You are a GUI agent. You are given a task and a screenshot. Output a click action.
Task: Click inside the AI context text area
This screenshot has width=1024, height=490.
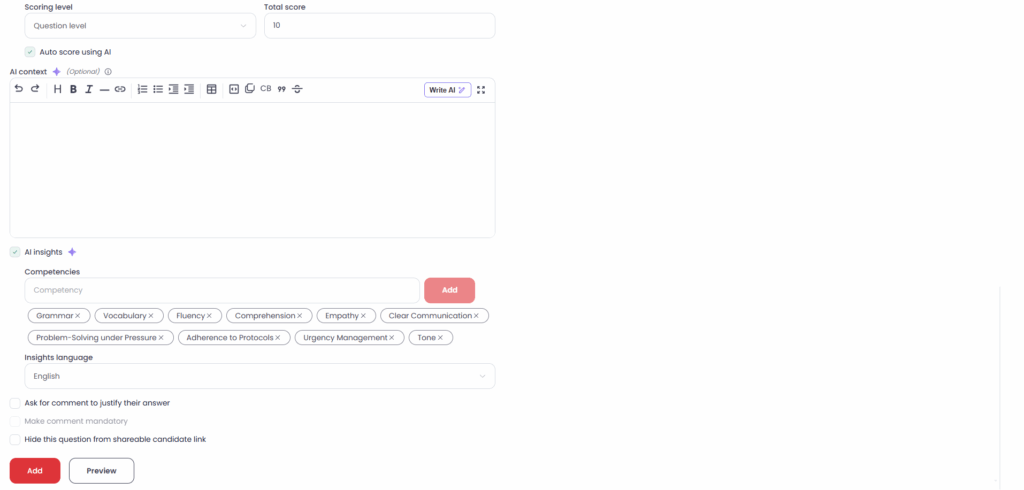pyautogui.click(x=252, y=170)
